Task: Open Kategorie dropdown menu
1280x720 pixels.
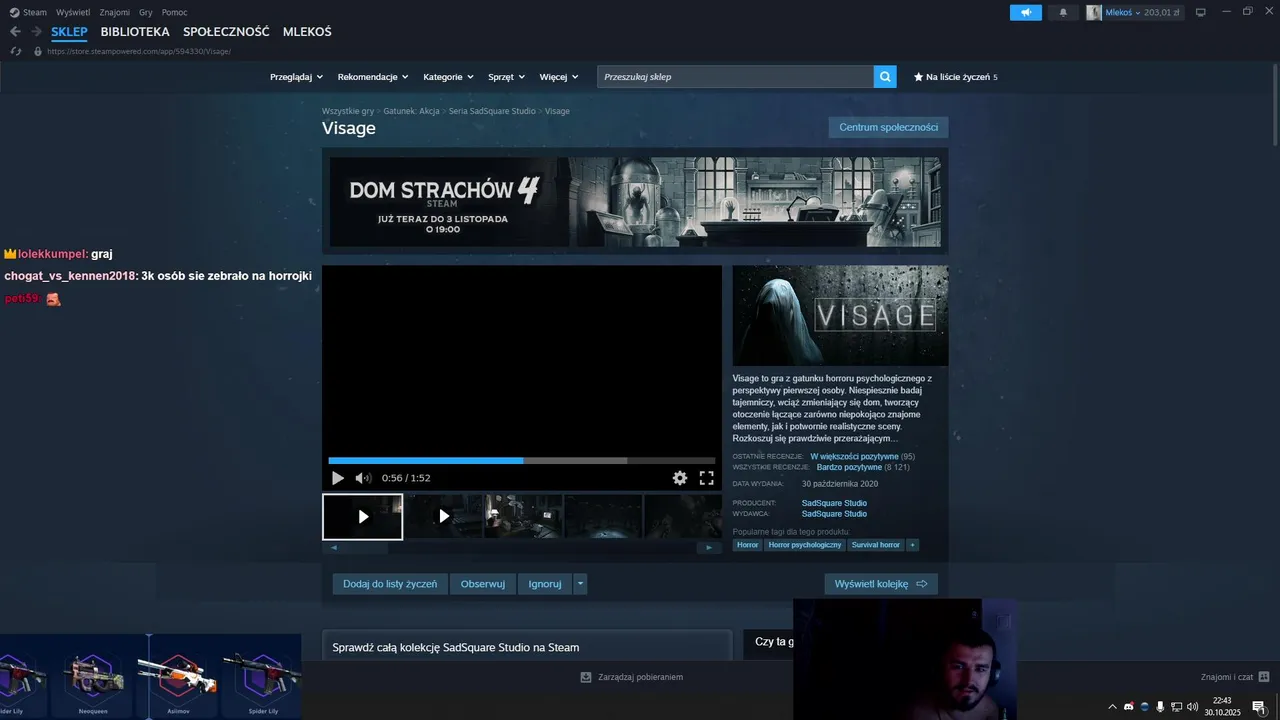Action: click(x=448, y=77)
